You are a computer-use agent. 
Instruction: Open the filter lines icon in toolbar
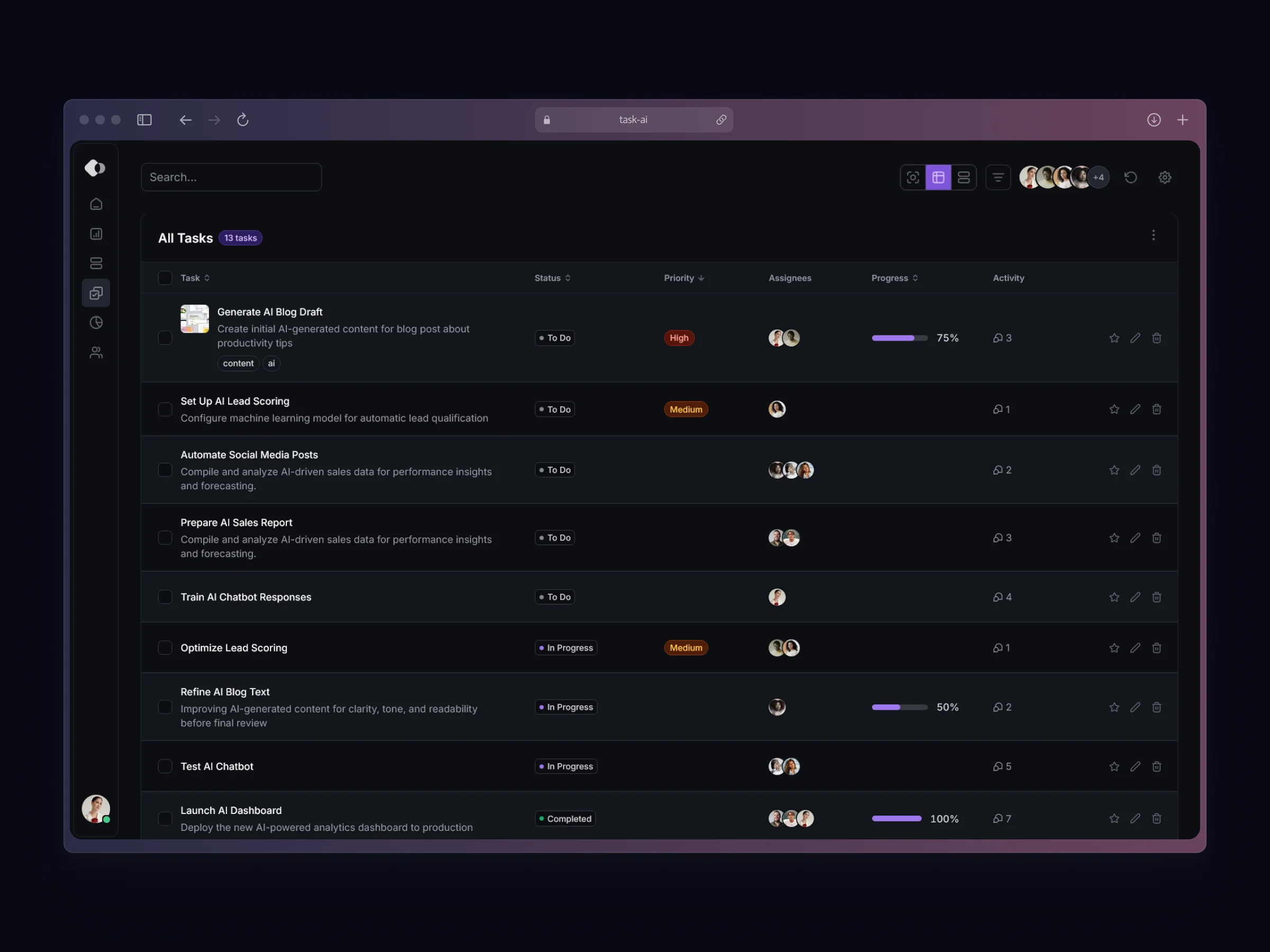coord(998,177)
